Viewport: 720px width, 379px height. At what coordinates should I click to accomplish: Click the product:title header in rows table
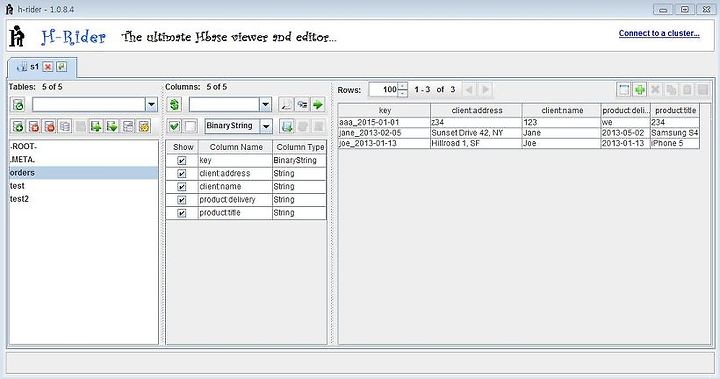coord(675,111)
